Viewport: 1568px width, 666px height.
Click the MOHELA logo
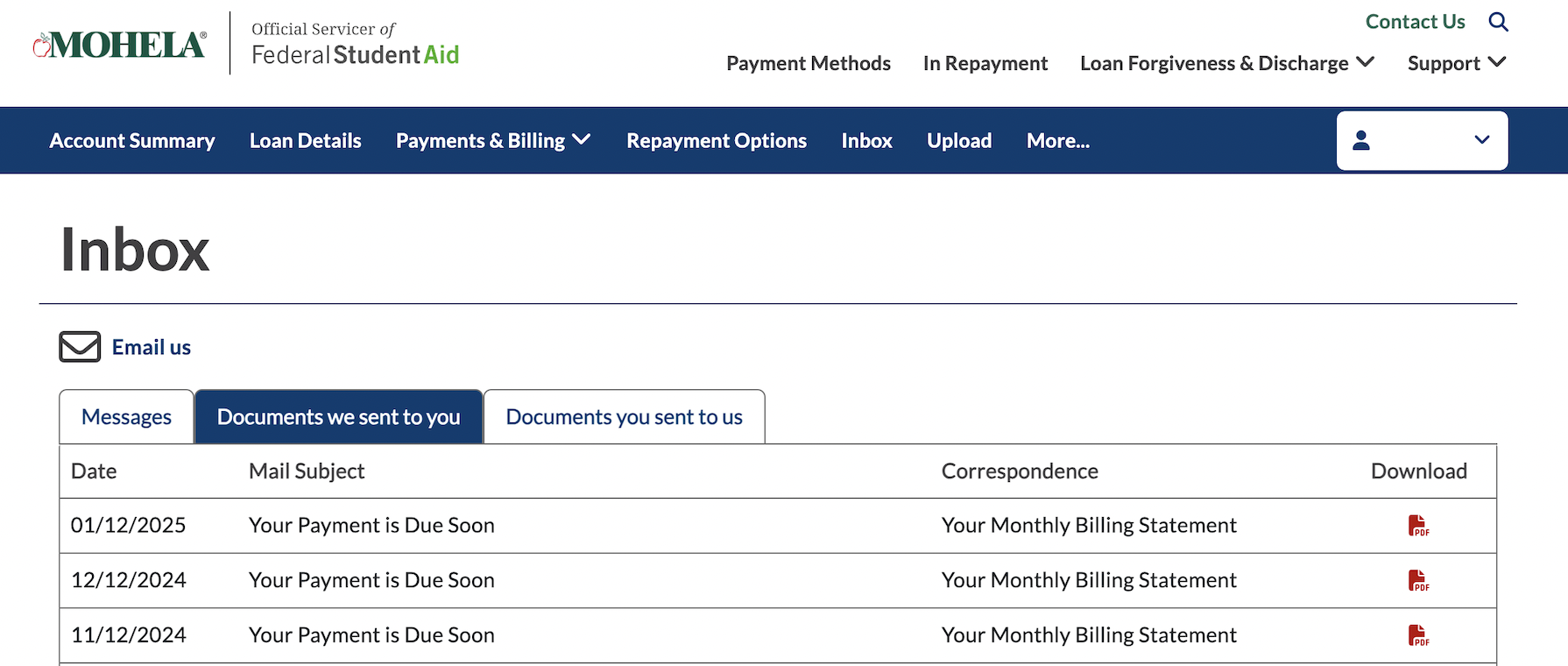(120, 45)
